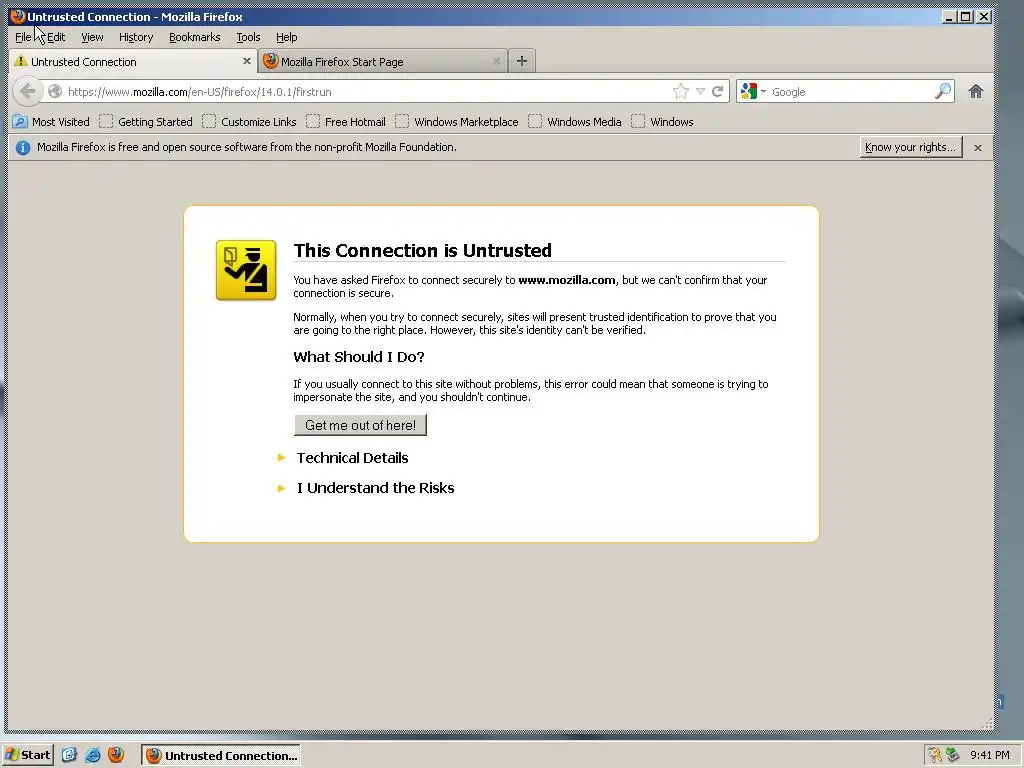Image resolution: width=1024 pixels, height=768 pixels.
Task: Open the Tools menu
Action: click(248, 37)
